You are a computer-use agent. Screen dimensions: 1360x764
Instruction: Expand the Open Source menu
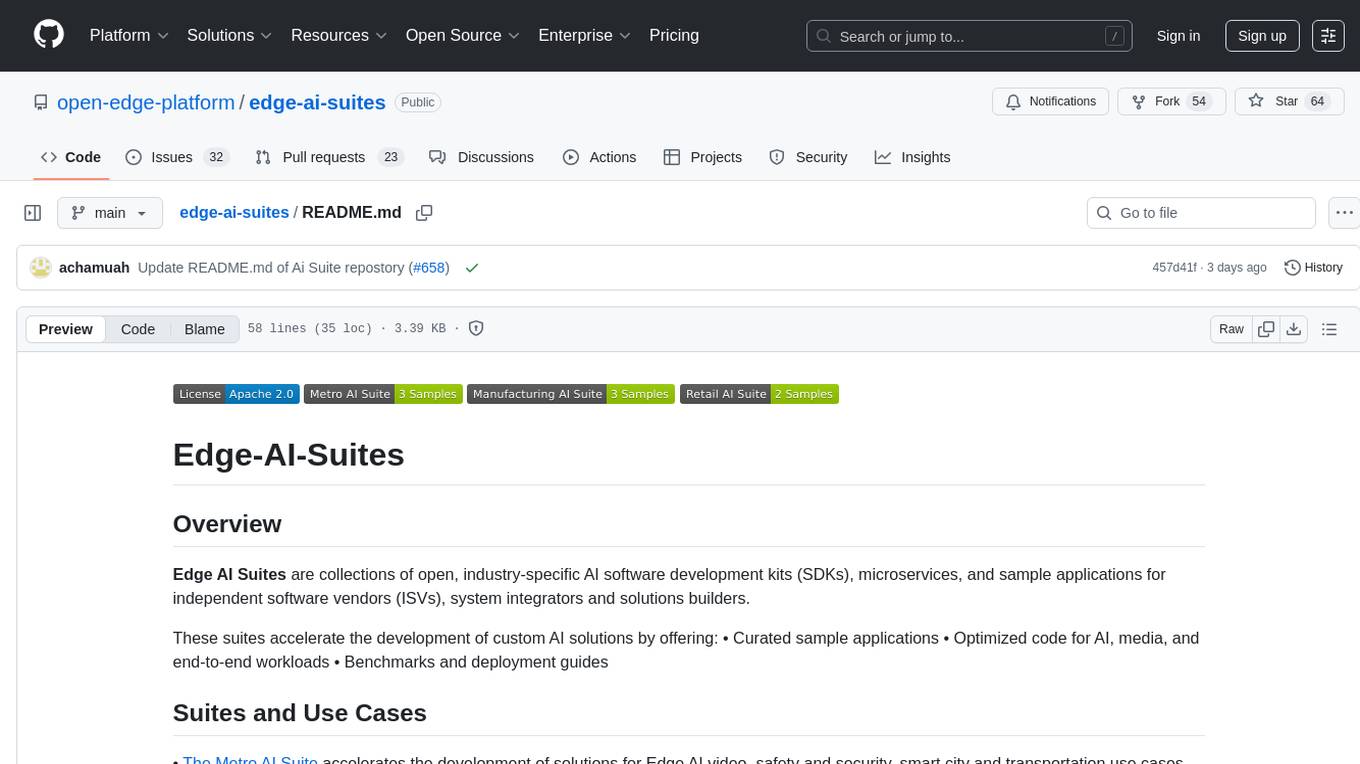pyautogui.click(x=462, y=35)
